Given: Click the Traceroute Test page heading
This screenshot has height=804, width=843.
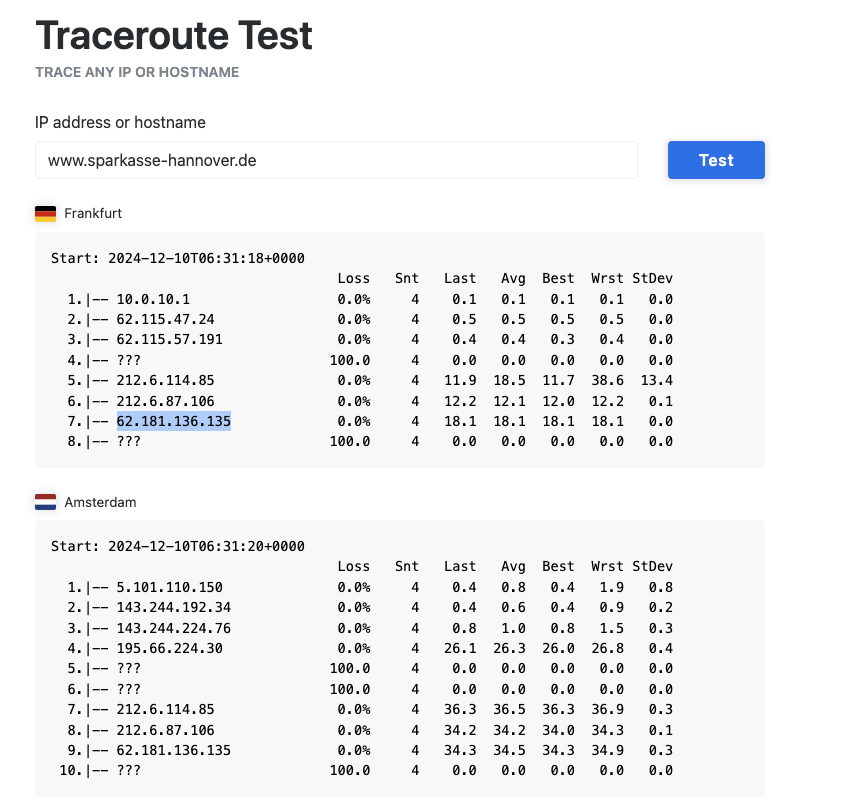Looking at the screenshot, I should coord(174,35).
